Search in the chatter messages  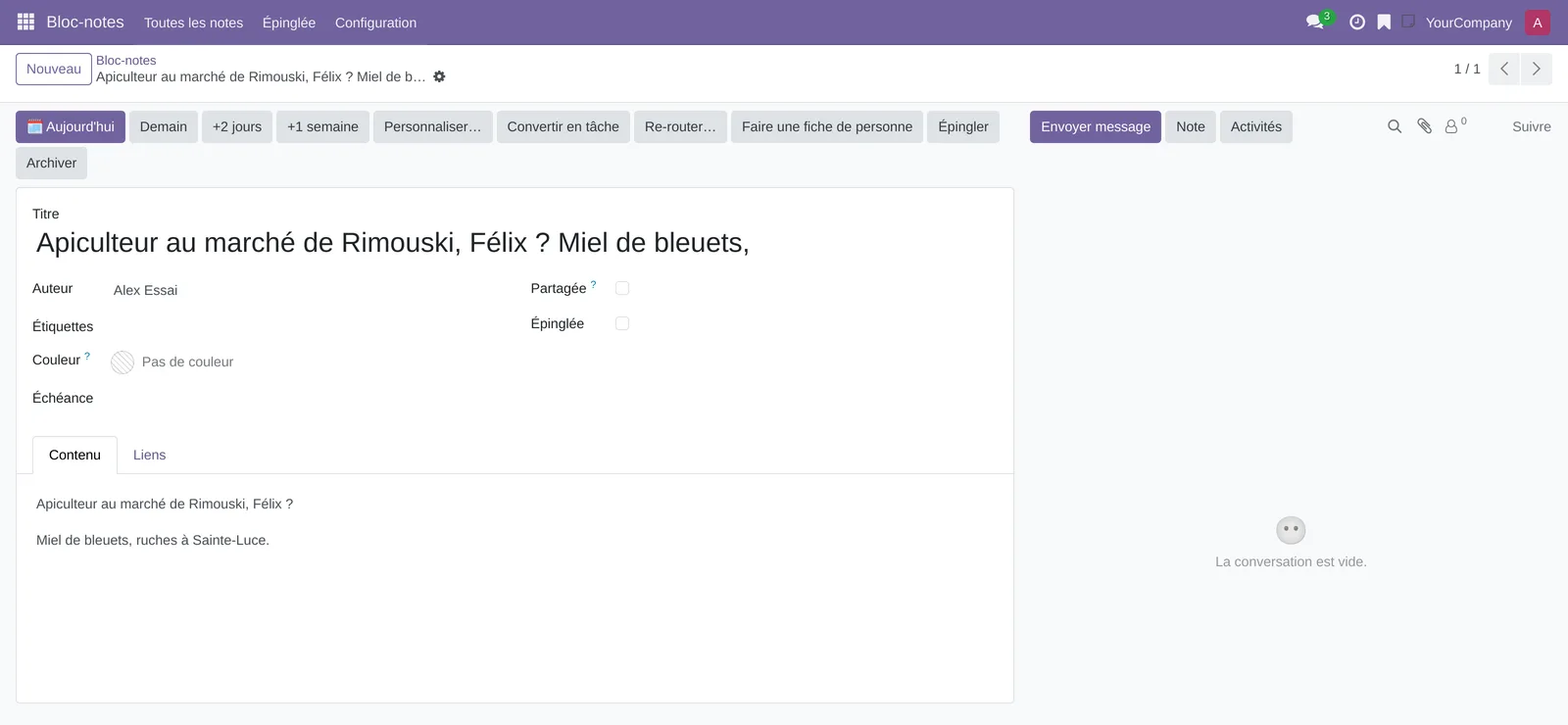click(x=1395, y=126)
